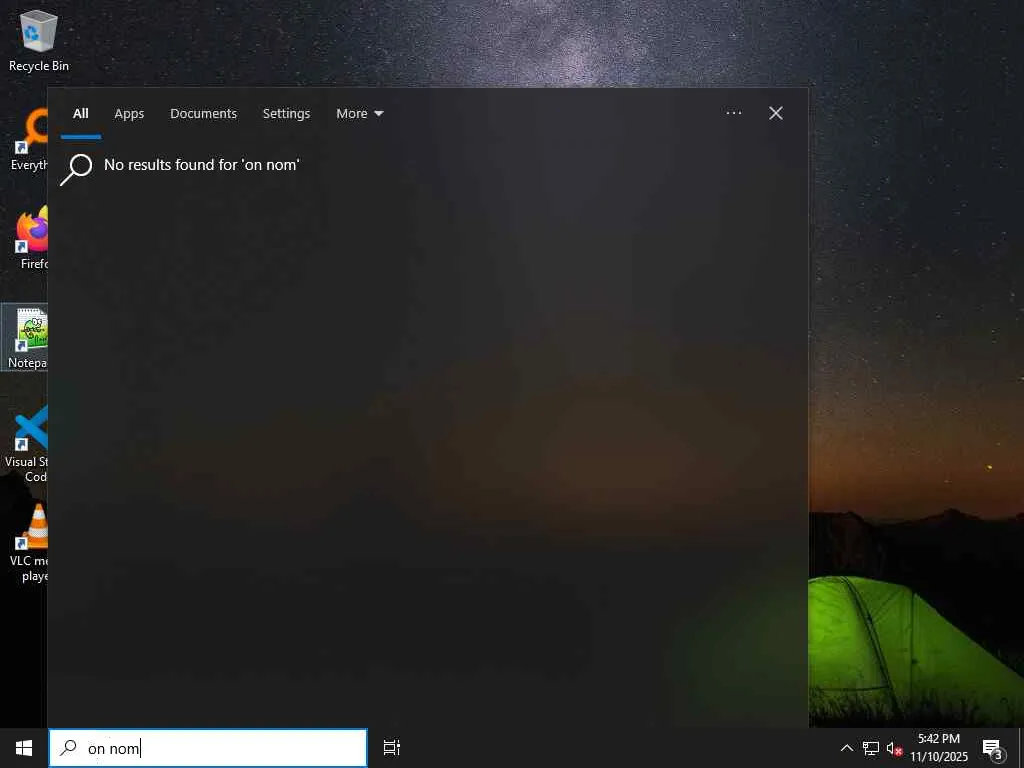The image size is (1024, 768).
Task: Switch to the Settings search tab
Action: [286, 114]
